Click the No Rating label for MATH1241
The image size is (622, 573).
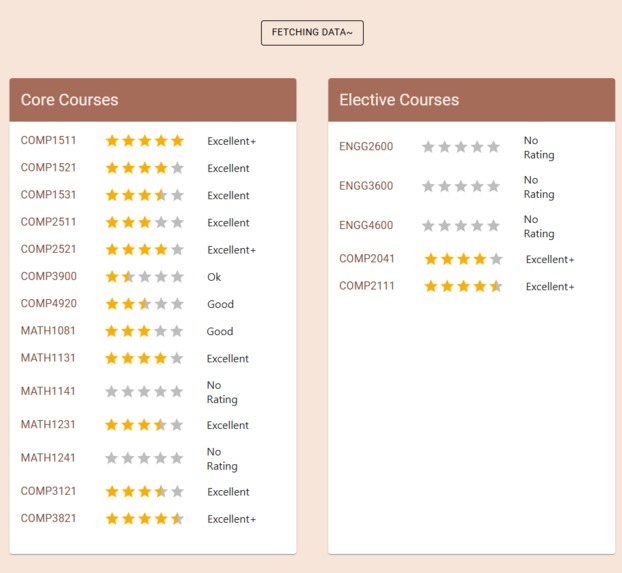222,459
